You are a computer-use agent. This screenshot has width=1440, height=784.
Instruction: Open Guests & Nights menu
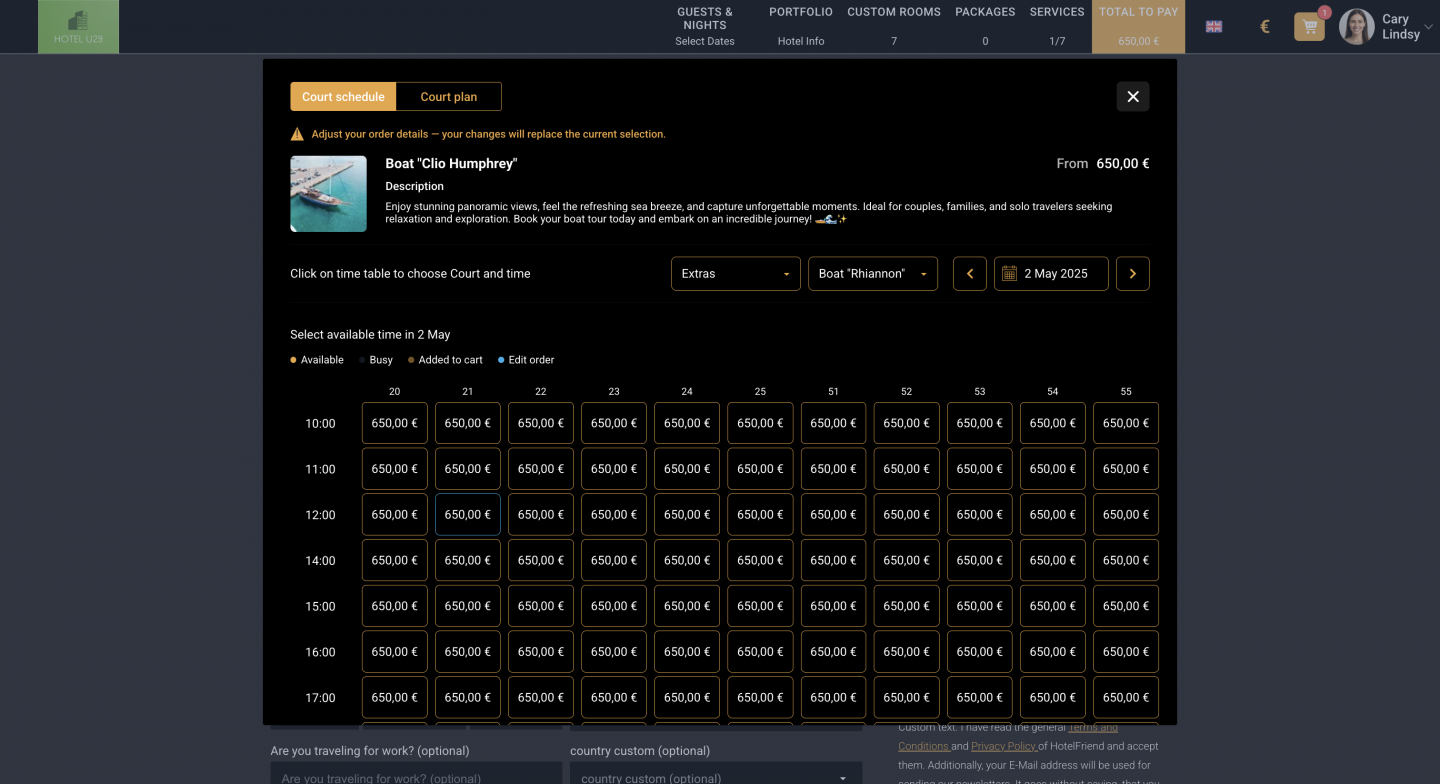coord(705,27)
